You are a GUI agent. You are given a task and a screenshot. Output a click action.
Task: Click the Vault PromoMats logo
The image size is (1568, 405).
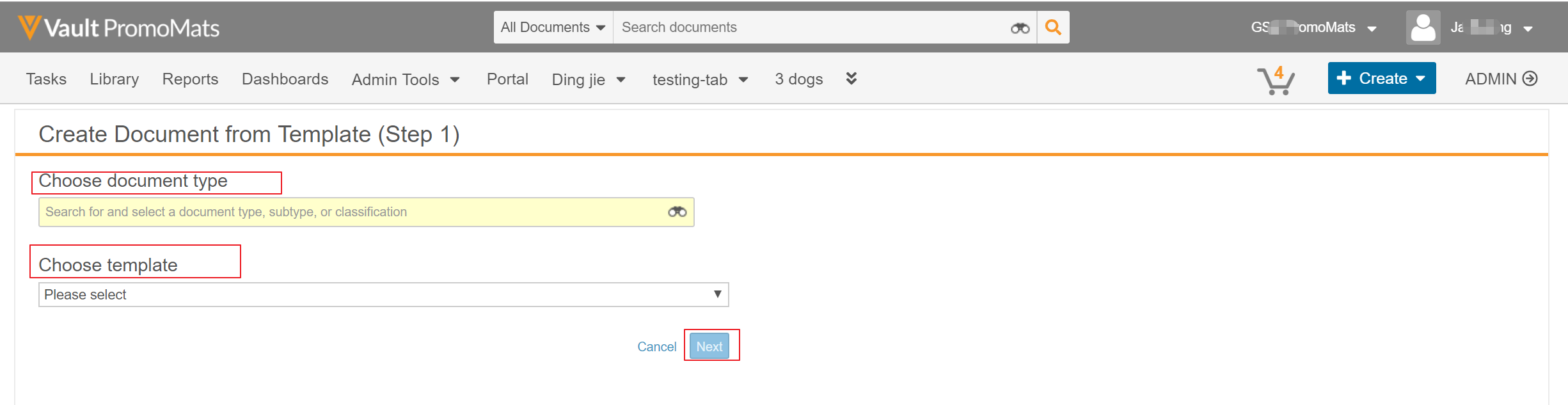click(x=119, y=28)
